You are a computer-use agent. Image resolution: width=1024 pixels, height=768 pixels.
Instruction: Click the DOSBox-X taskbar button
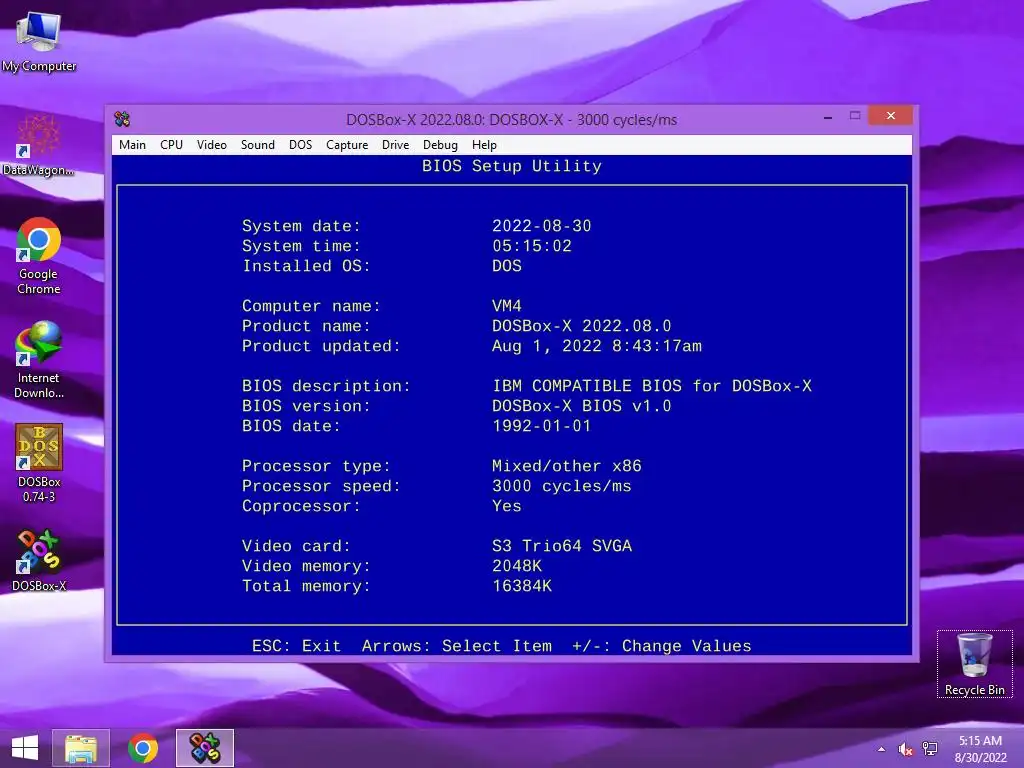pos(204,748)
